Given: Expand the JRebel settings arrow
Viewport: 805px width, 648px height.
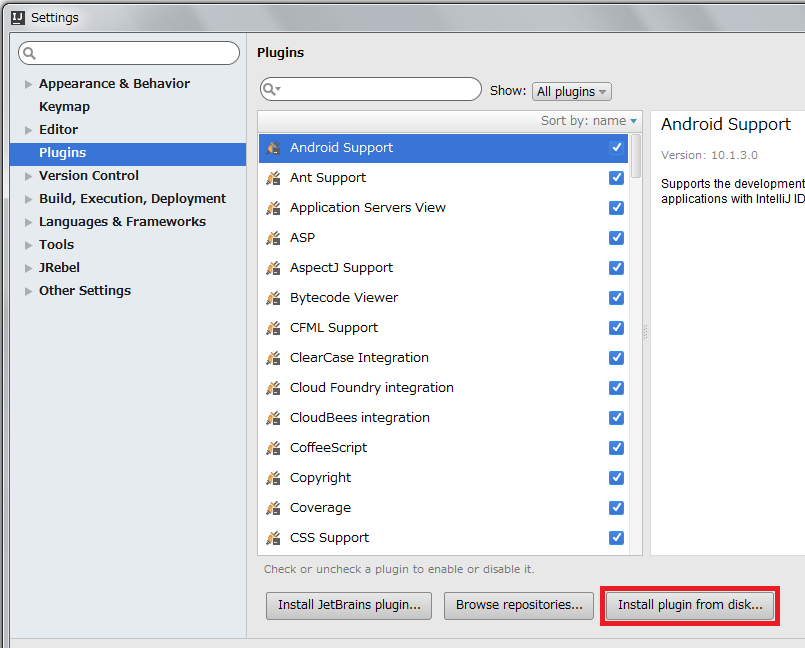Looking at the screenshot, I should 28,268.
